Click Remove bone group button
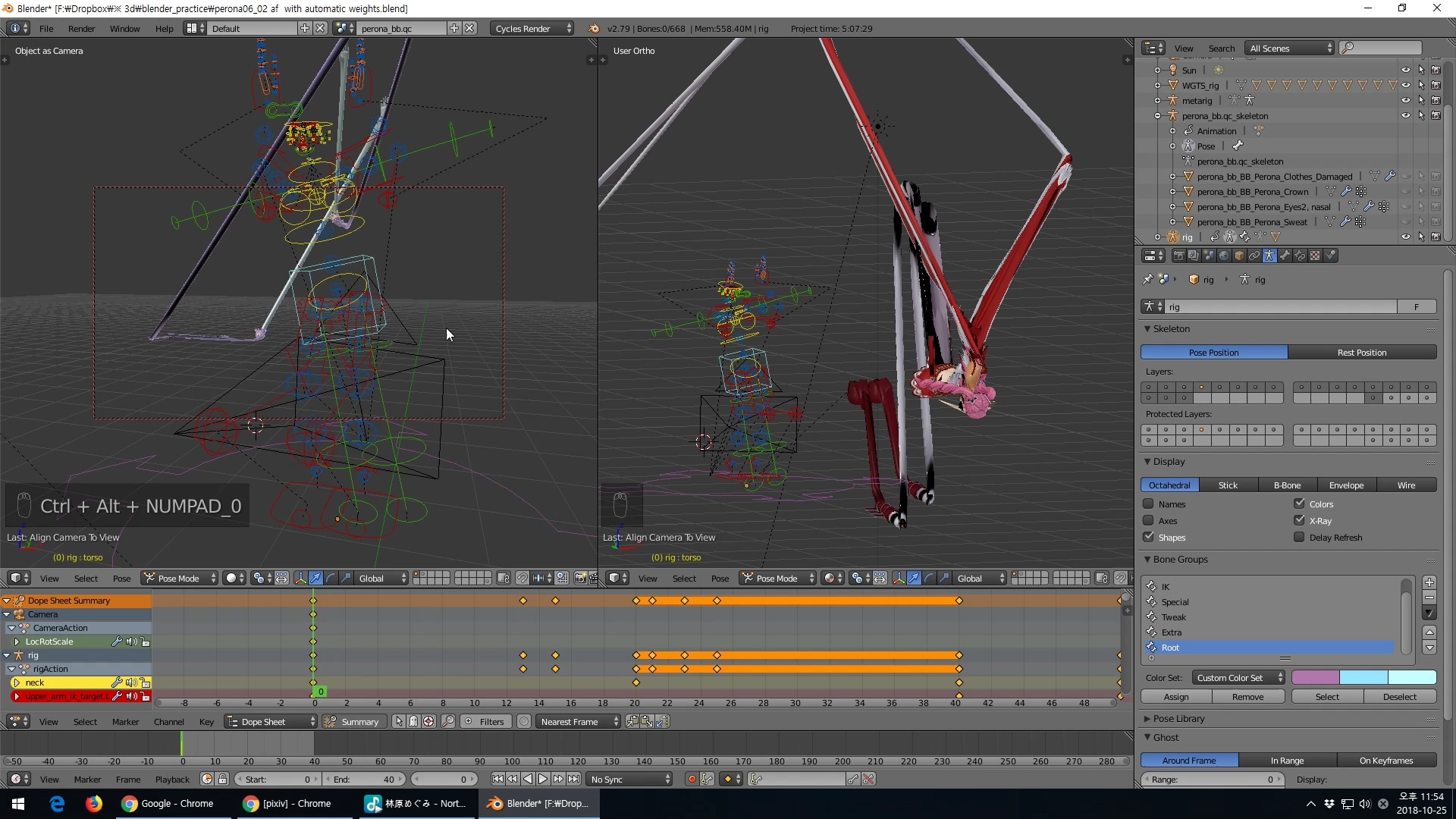This screenshot has width=1456, height=819. (1248, 696)
